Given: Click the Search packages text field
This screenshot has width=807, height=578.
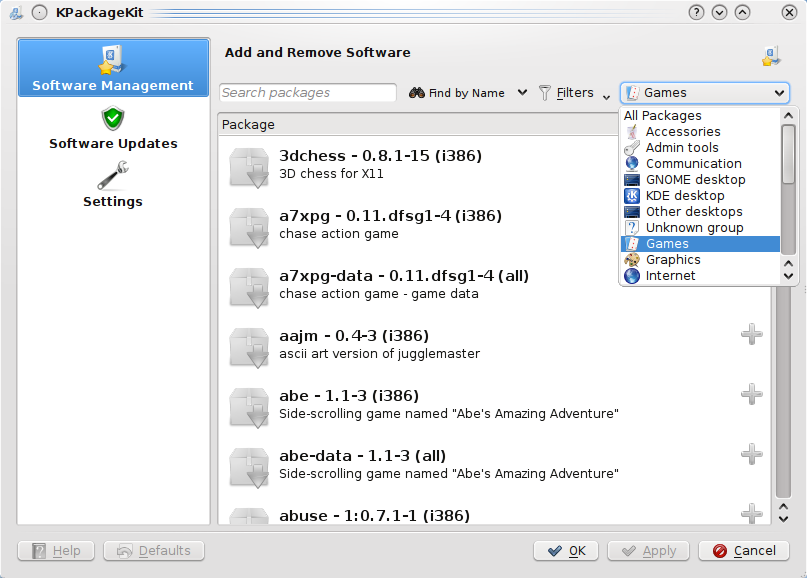Looking at the screenshot, I should 308,93.
